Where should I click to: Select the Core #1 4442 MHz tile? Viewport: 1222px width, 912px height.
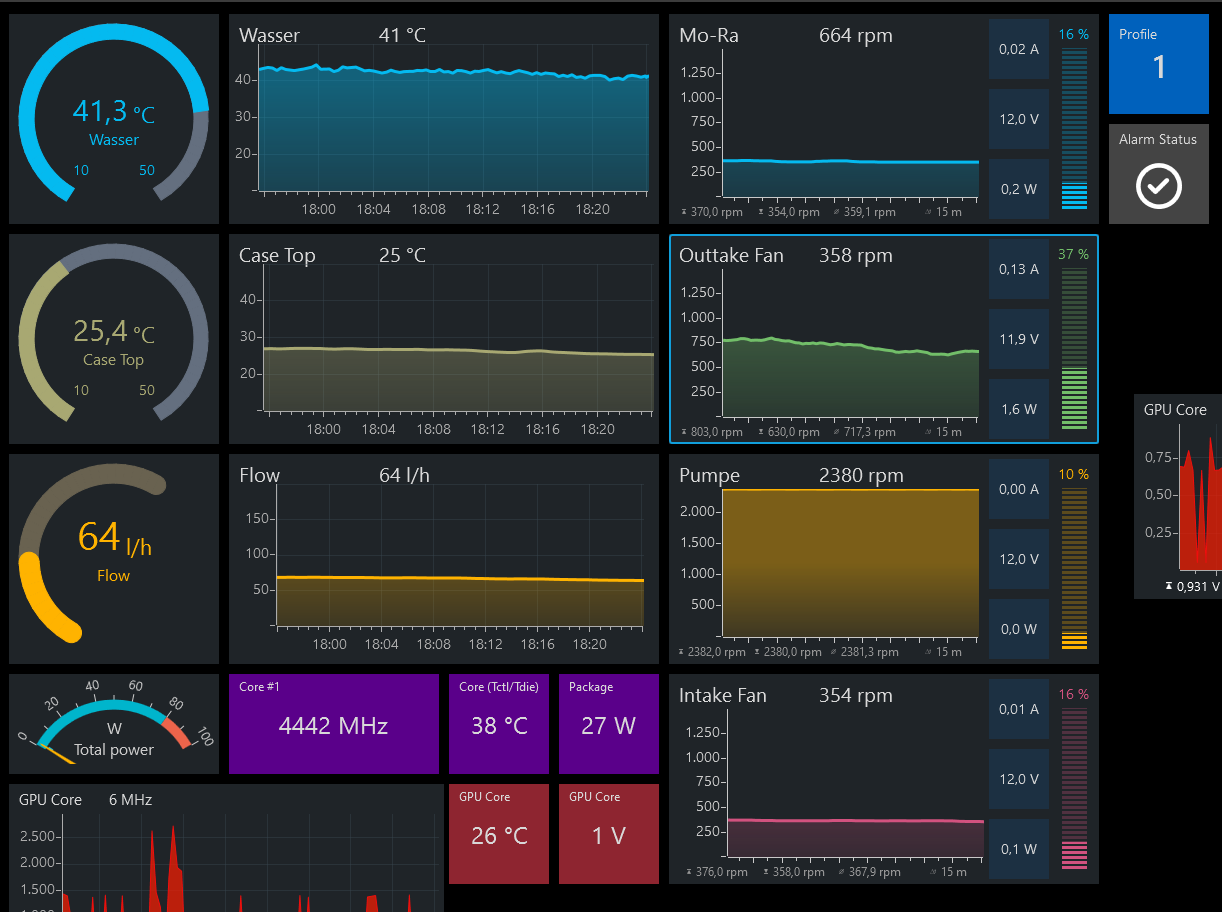point(334,724)
